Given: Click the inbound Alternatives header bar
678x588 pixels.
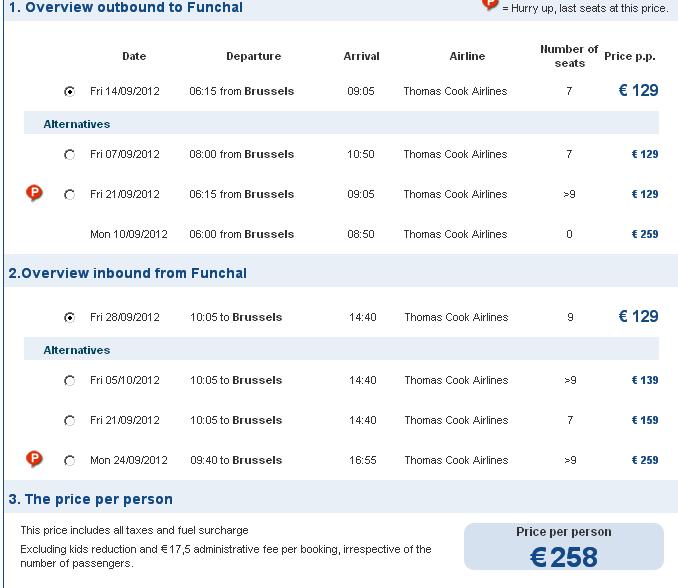Looking at the screenshot, I should pyautogui.click(x=341, y=349).
